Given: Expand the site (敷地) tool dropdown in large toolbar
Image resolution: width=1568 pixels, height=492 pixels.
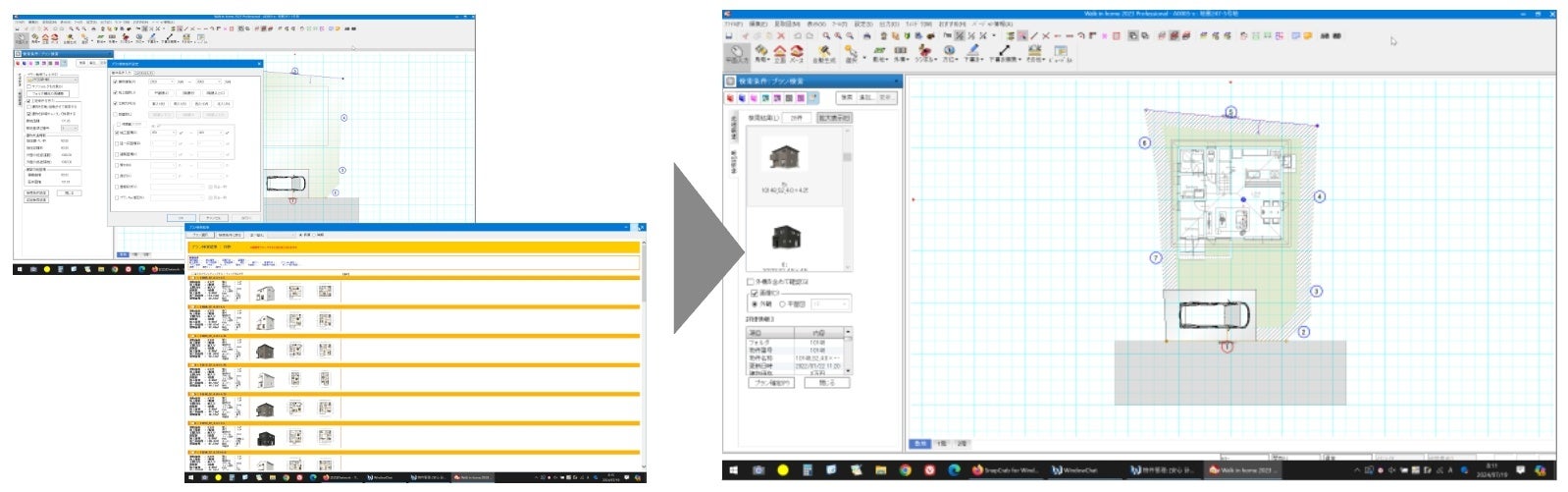Looking at the screenshot, I should click(888, 59).
